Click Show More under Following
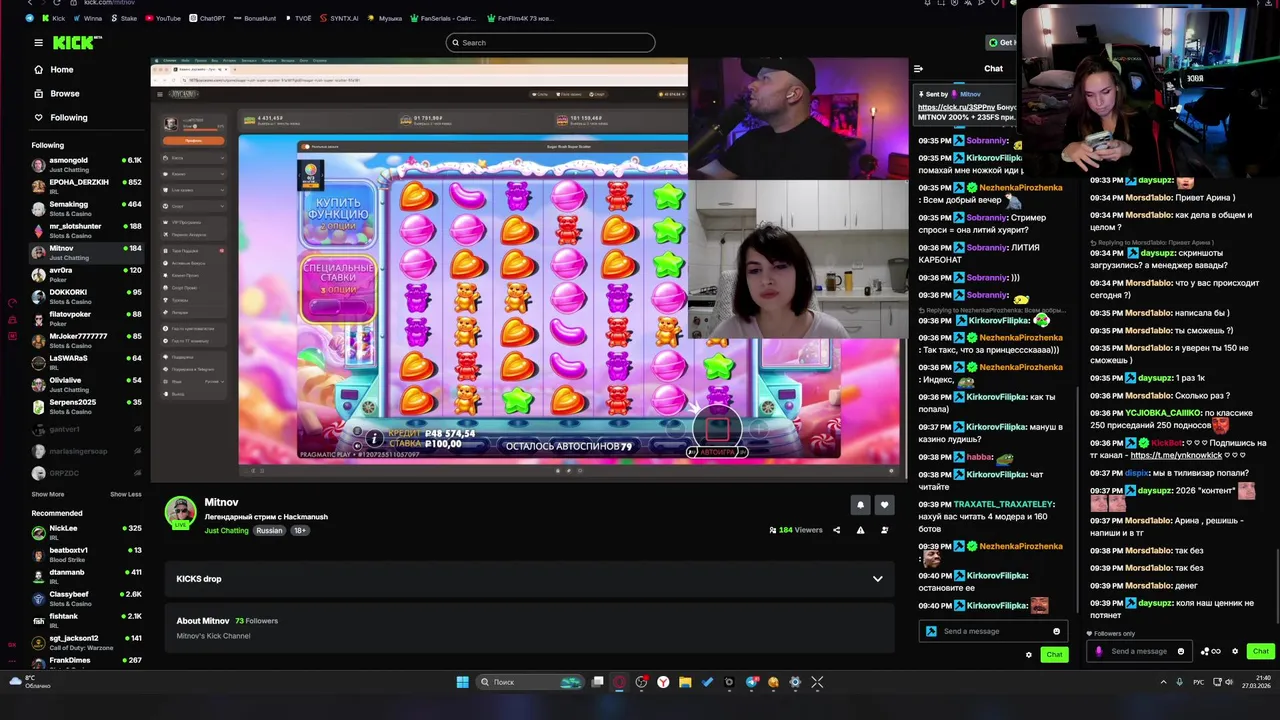The width and height of the screenshot is (1280, 720). click(47, 494)
